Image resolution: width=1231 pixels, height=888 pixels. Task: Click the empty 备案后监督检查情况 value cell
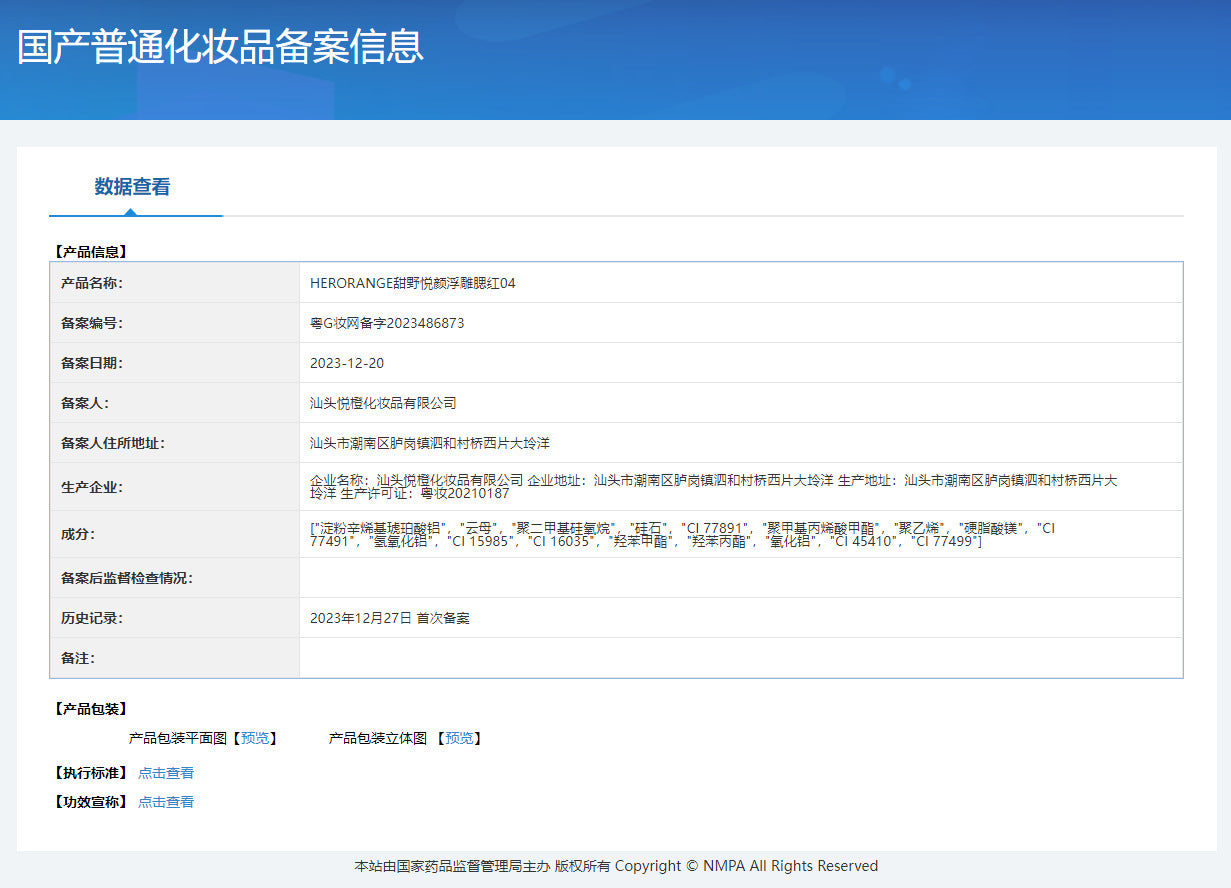[740, 578]
